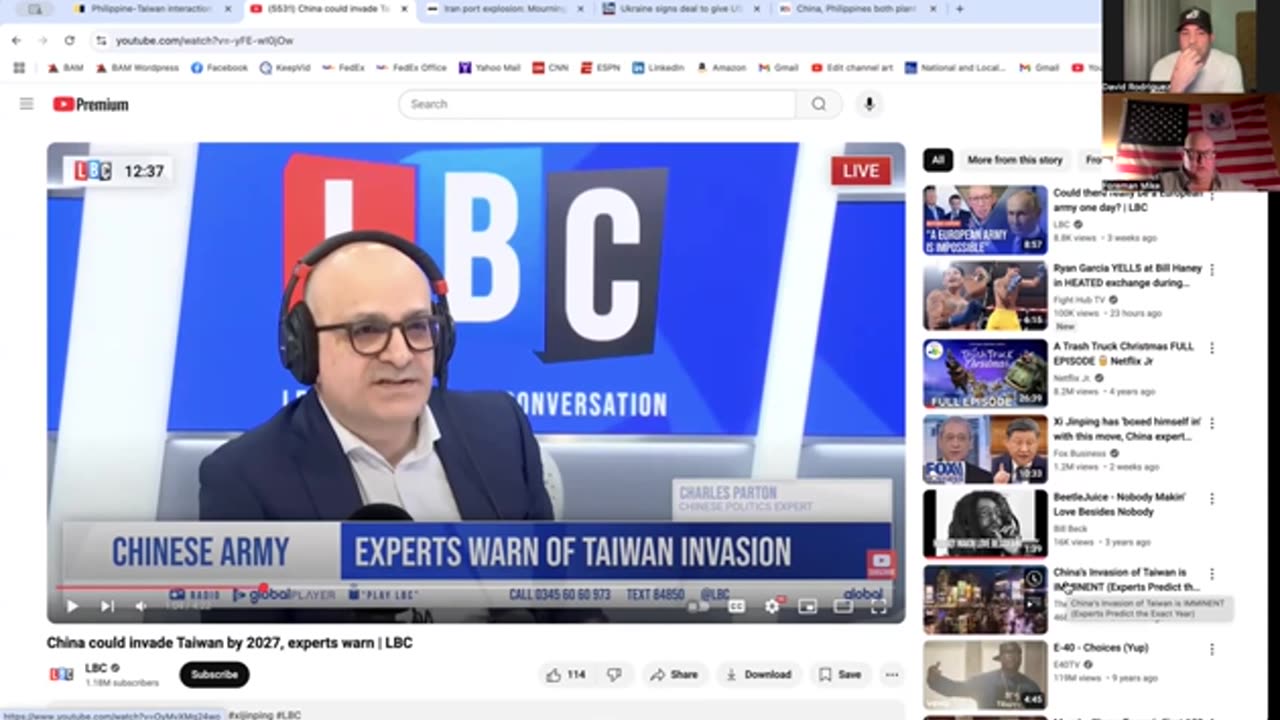Open the Trash Truck Christmas thumbnail
The image size is (1280, 720).
click(985, 373)
